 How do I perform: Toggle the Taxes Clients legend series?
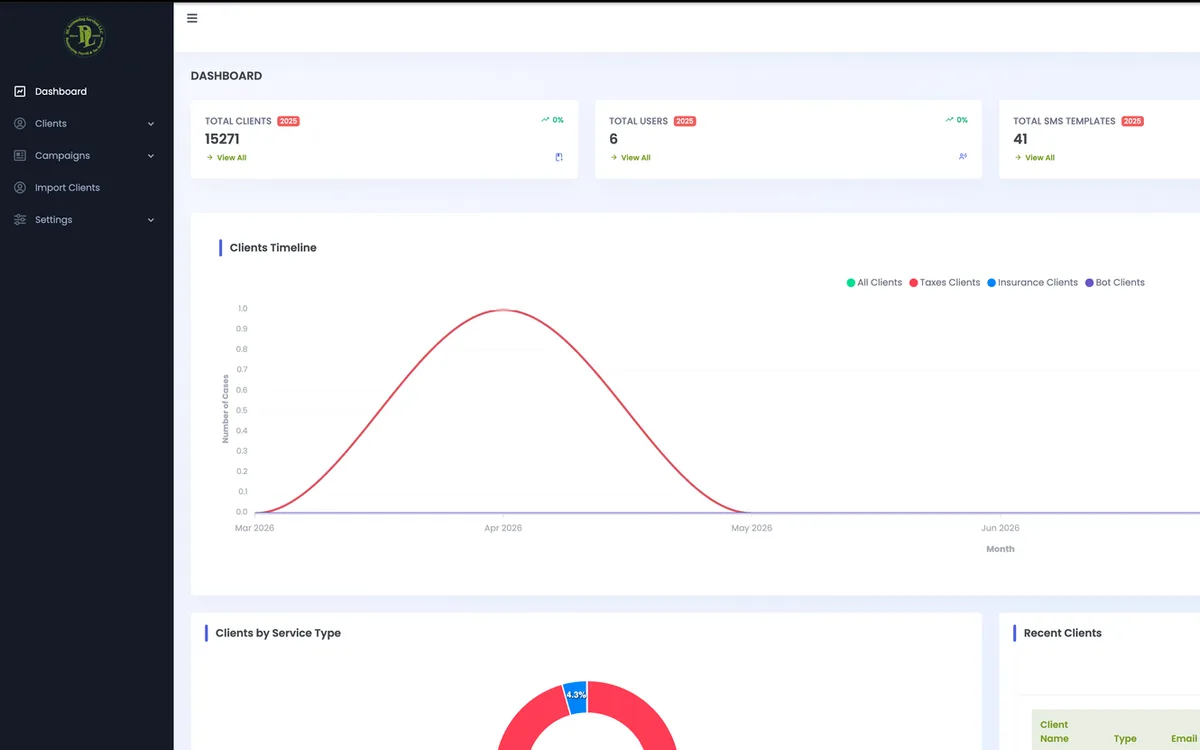[944, 283]
